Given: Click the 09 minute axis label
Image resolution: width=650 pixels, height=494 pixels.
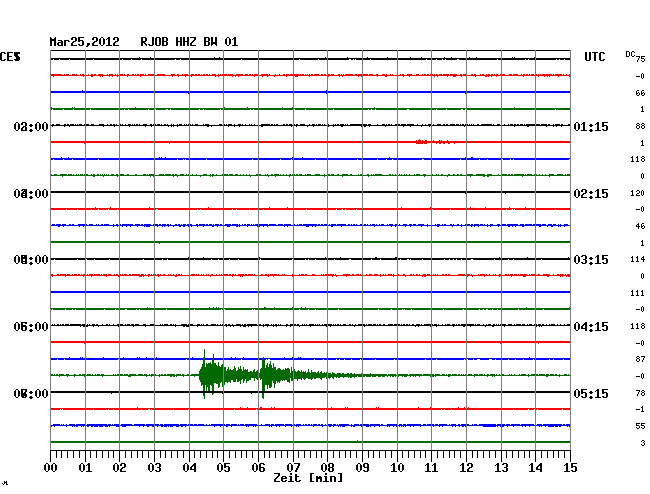Looking at the screenshot, I should [362, 468].
